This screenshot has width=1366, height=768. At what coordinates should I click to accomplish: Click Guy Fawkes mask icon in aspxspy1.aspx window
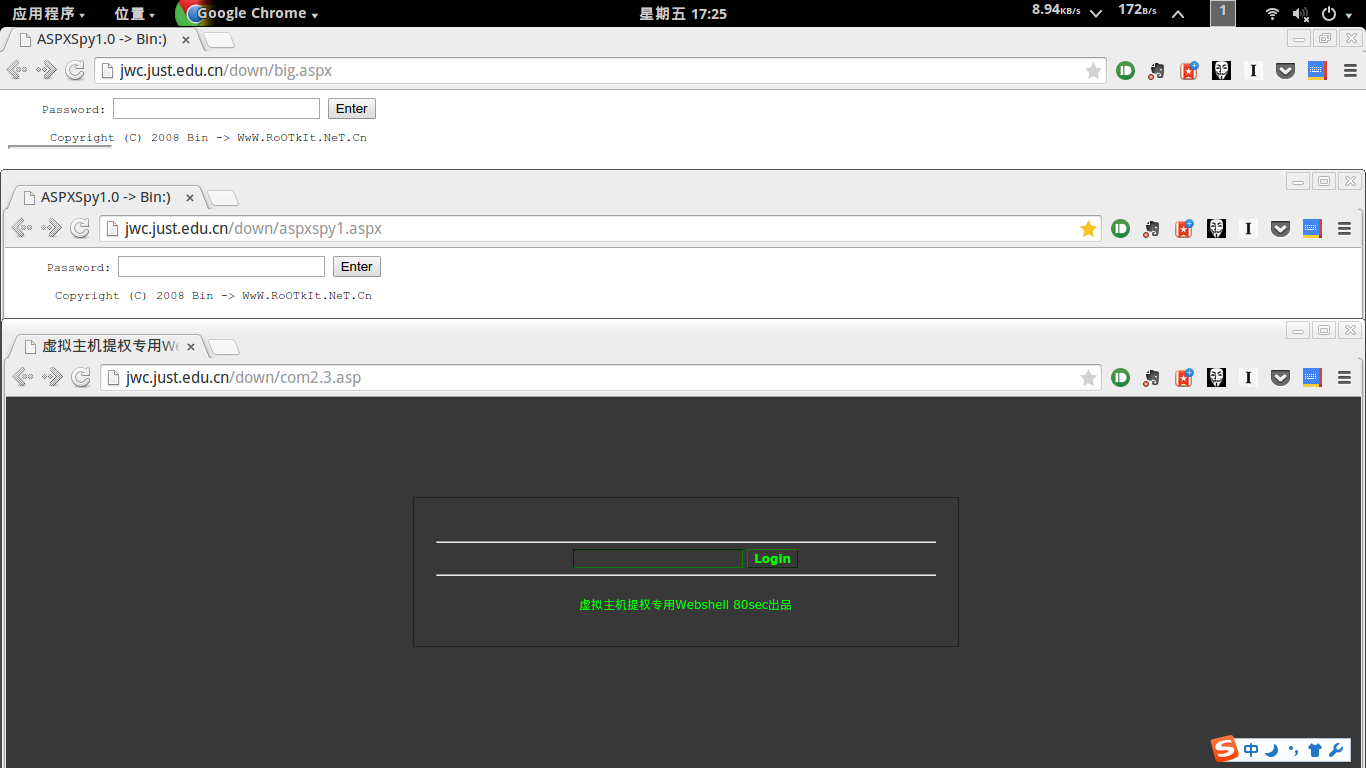click(x=1216, y=228)
